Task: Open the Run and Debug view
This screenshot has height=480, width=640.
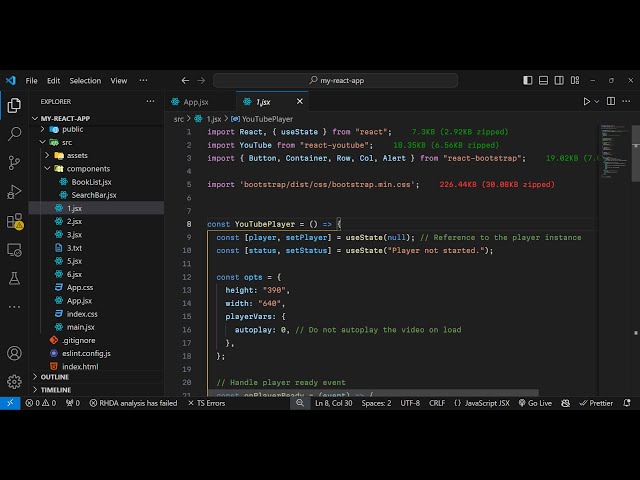Action: tap(14, 191)
